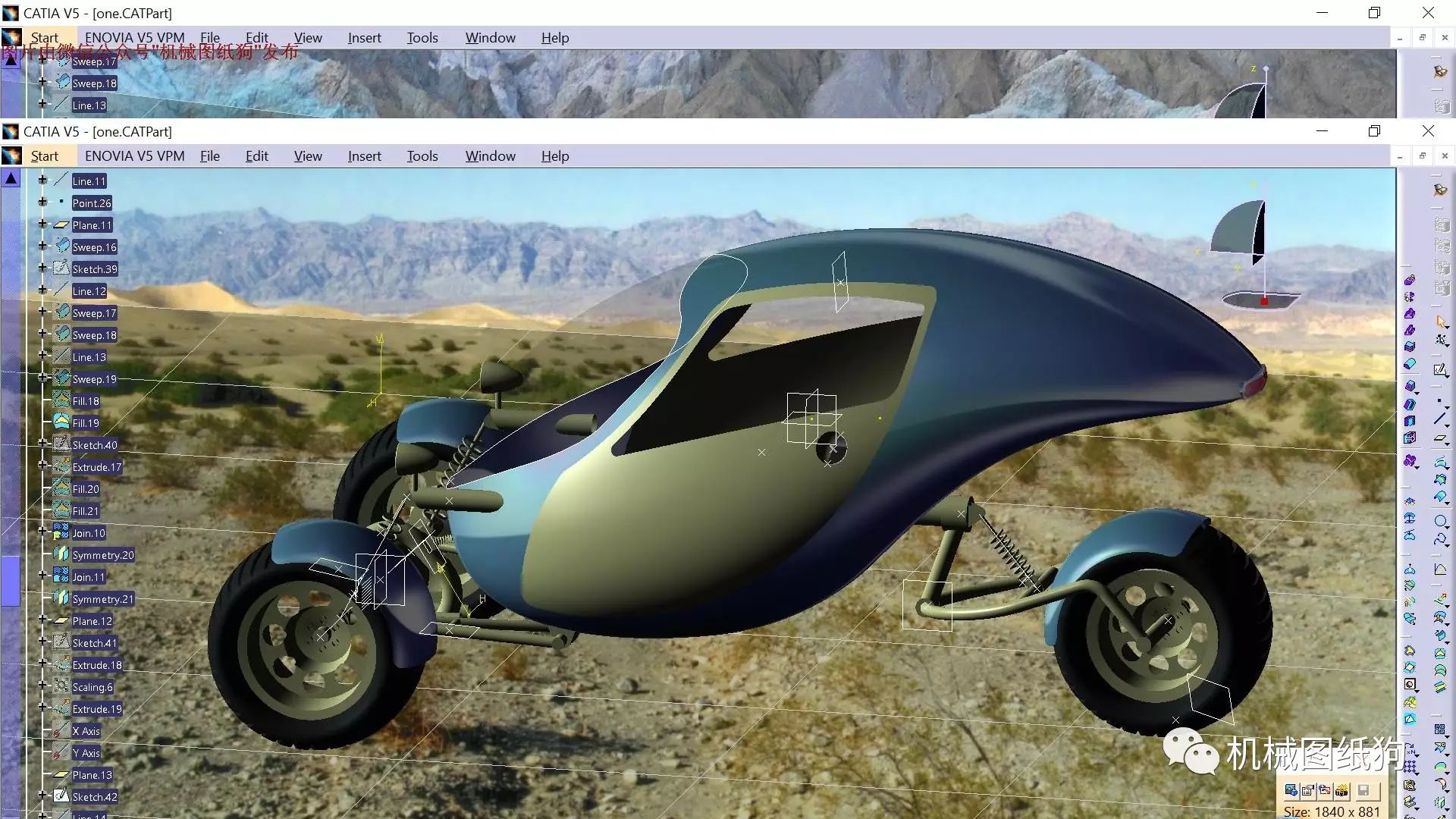Open the ENOVIA V5 VPM menu
The width and height of the screenshot is (1456, 819).
click(134, 155)
